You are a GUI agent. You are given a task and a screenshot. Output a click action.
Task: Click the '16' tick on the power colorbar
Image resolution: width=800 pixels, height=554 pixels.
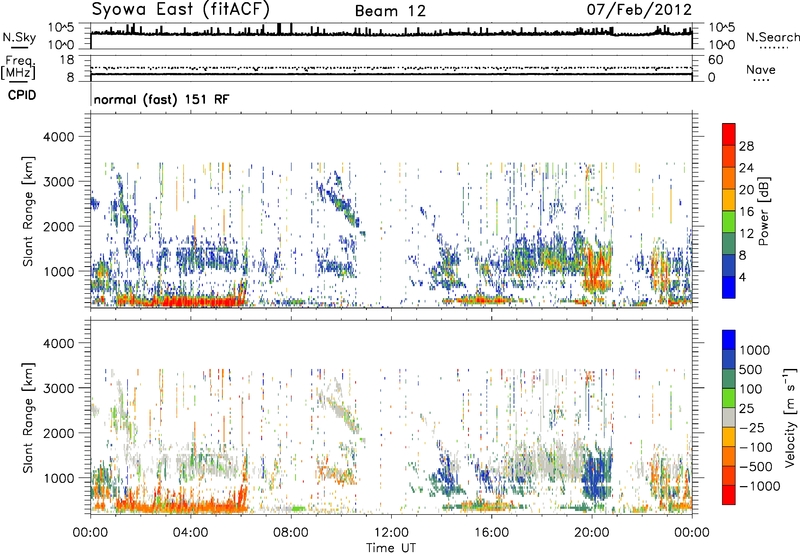point(746,211)
